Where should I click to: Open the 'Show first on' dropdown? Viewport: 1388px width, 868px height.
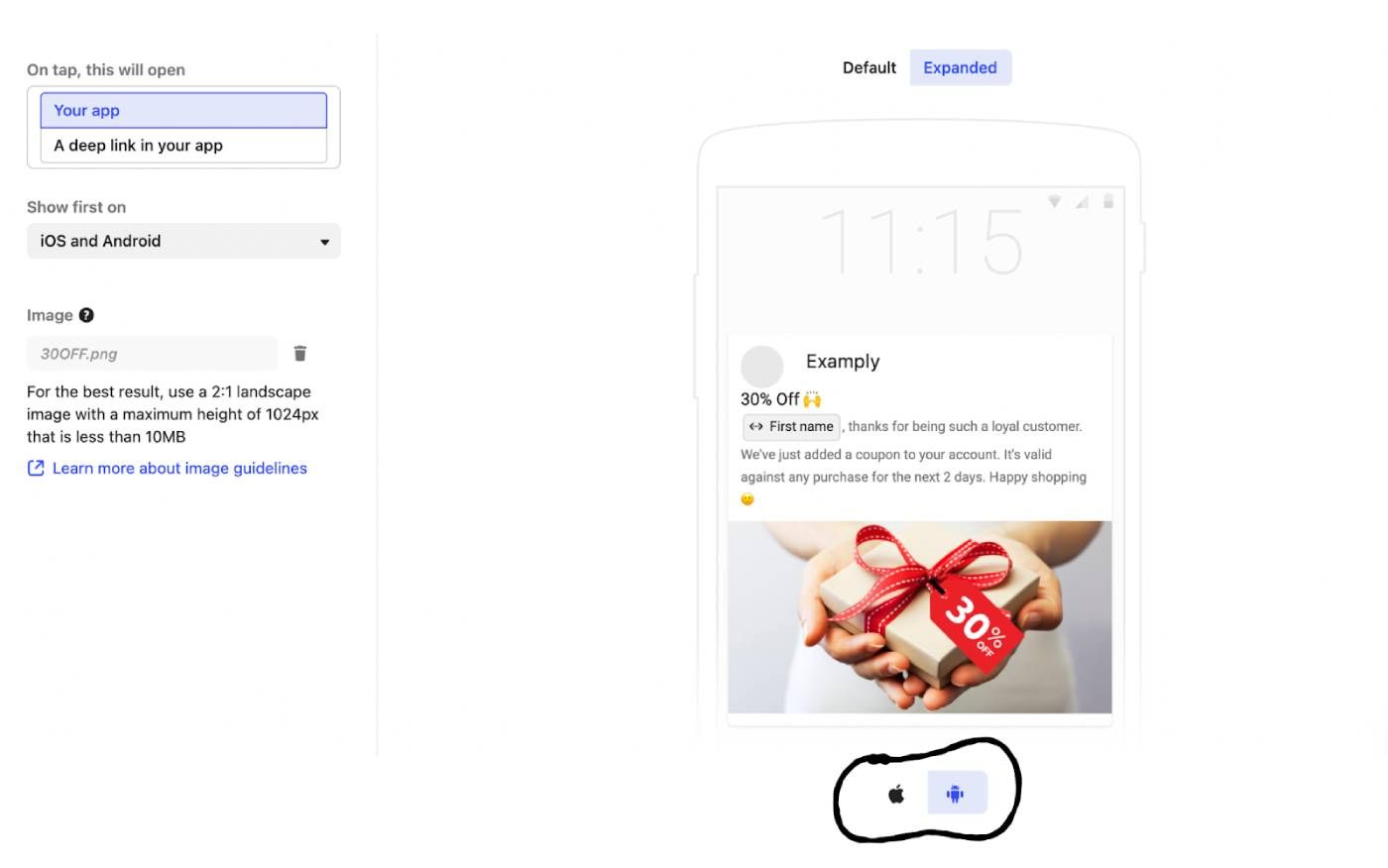click(x=183, y=241)
